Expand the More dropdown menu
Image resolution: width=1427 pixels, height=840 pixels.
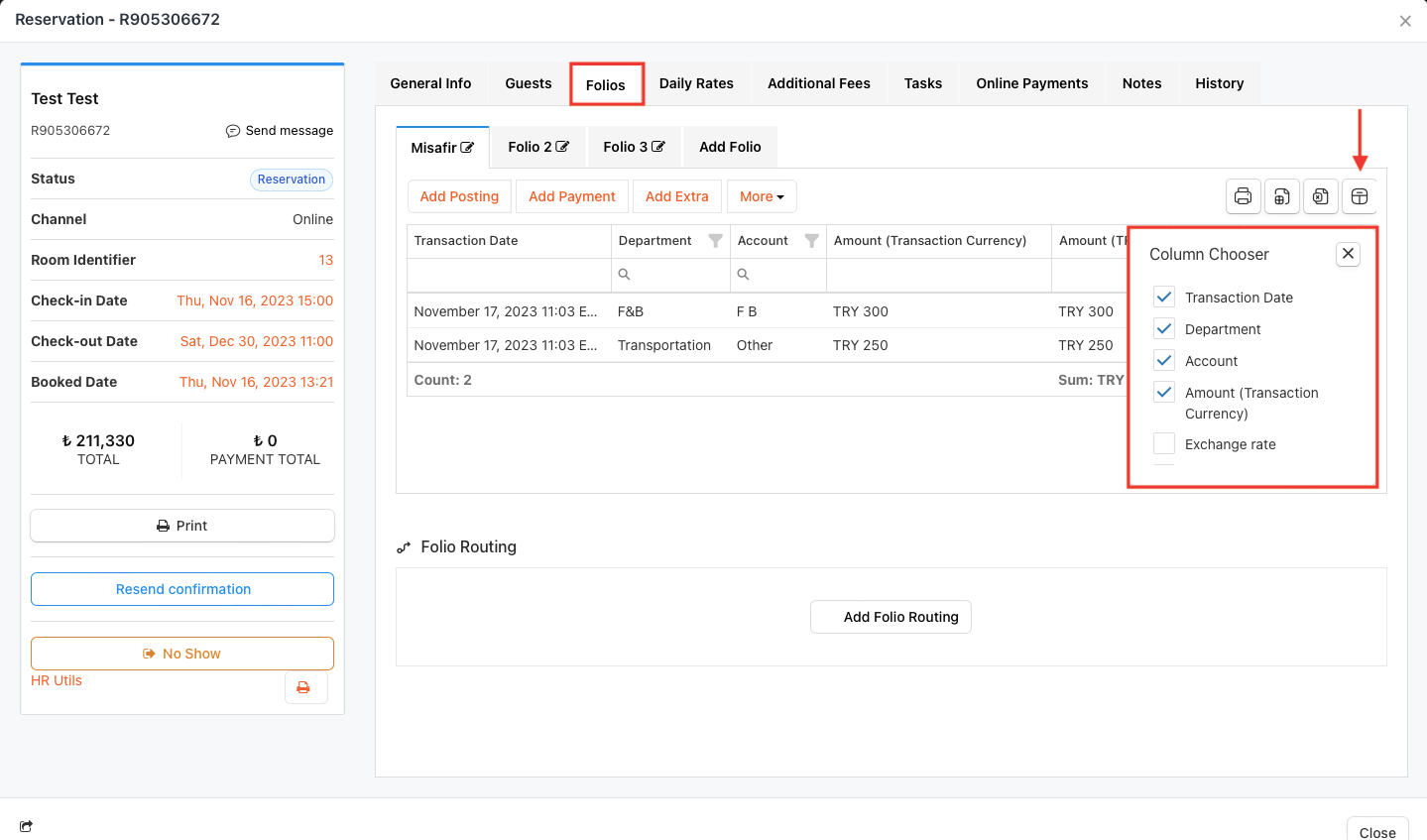coord(761,196)
